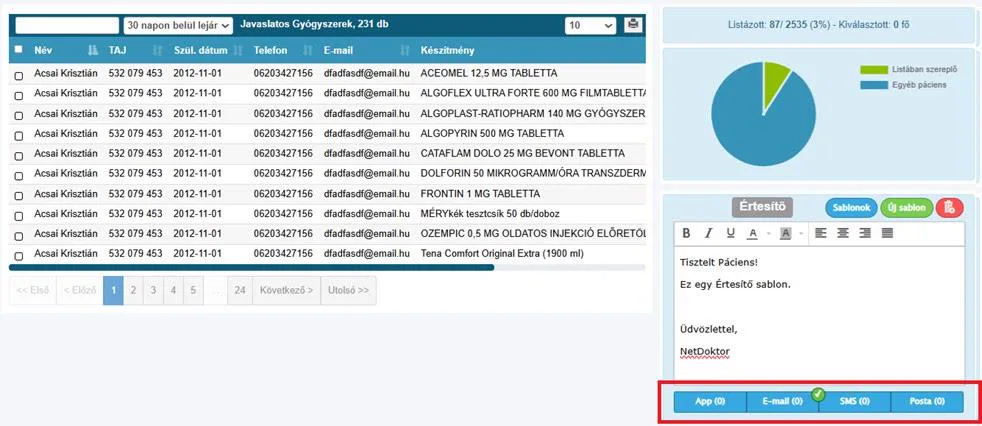Screen dimensions: 982x426
Task: Go to page 3 of the table
Action: [153, 291]
